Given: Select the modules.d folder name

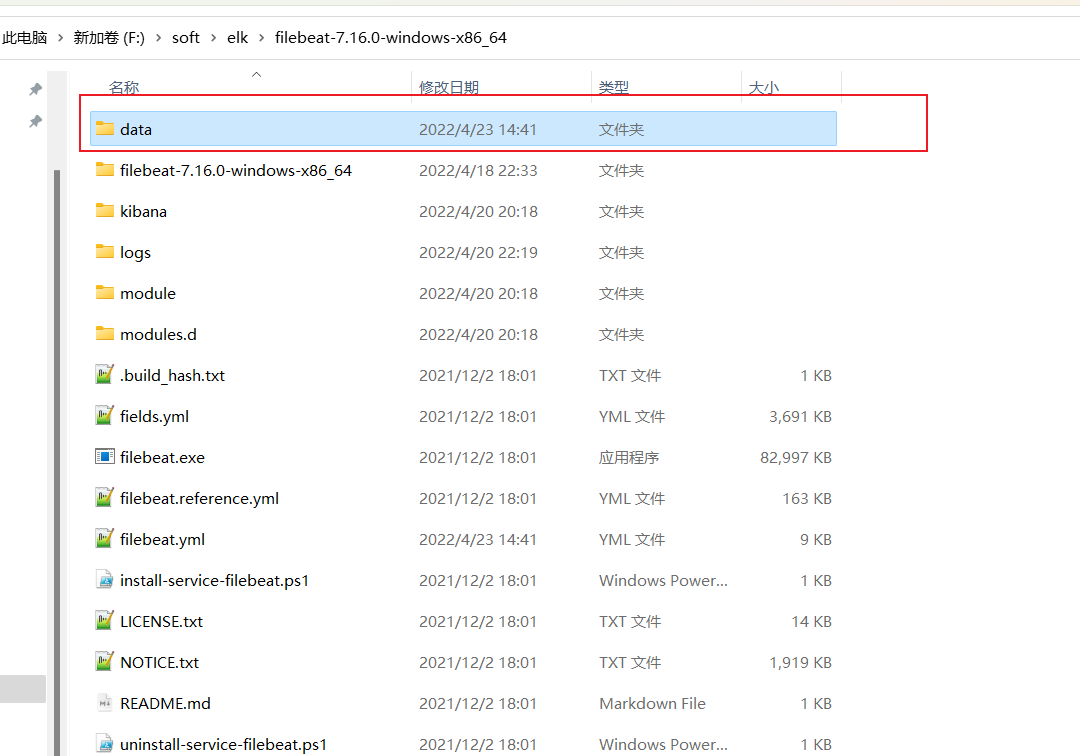Looking at the screenshot, I should tap(158, 335).
